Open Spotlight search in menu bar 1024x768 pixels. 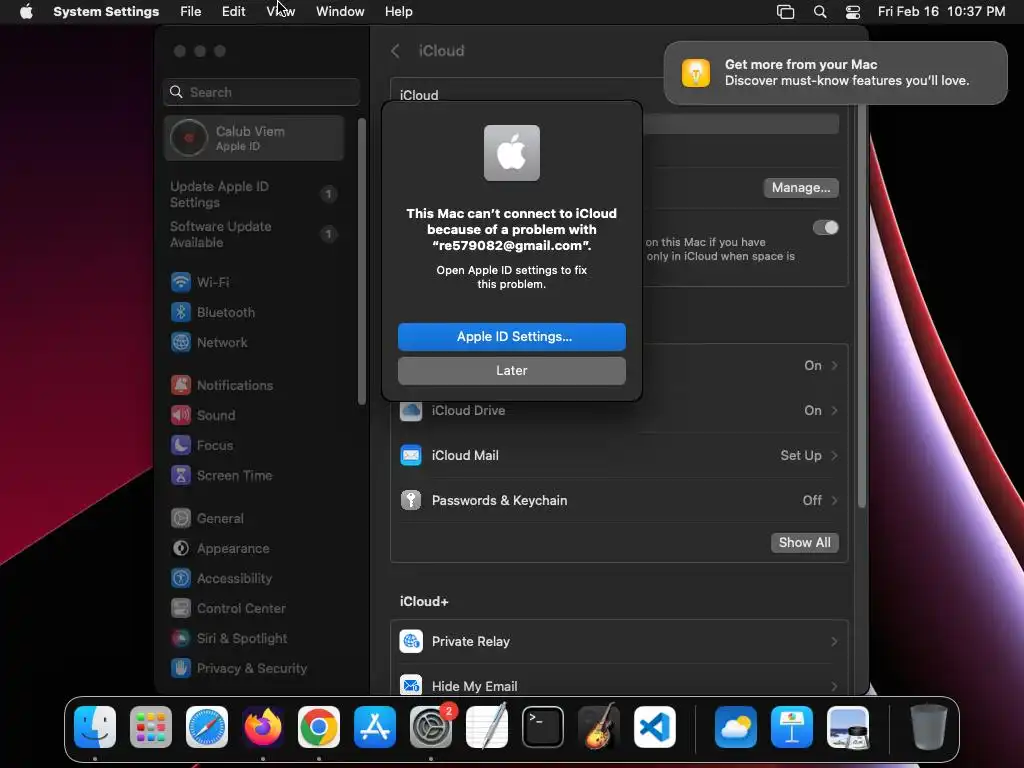(x=820, y=11)
